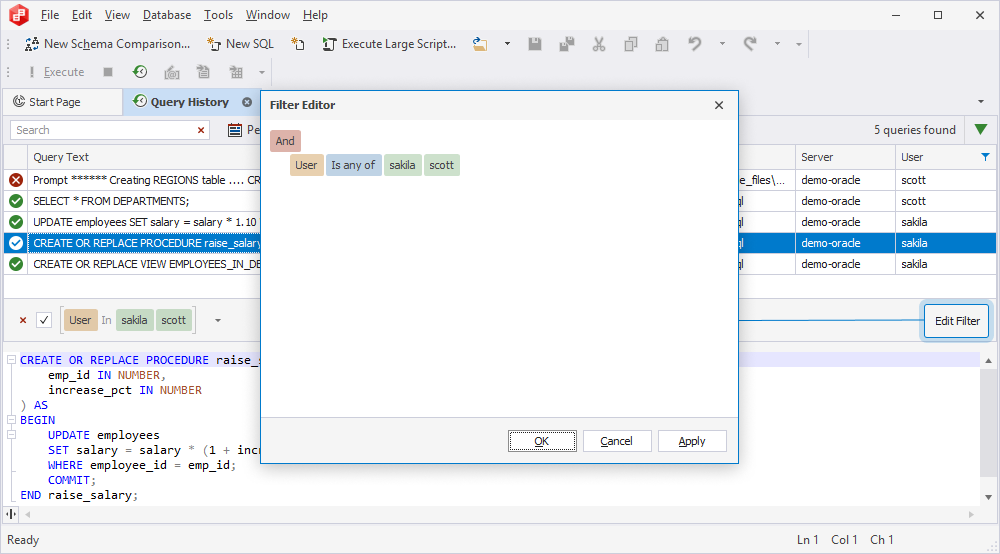Open the Help menu

(315, 15)
